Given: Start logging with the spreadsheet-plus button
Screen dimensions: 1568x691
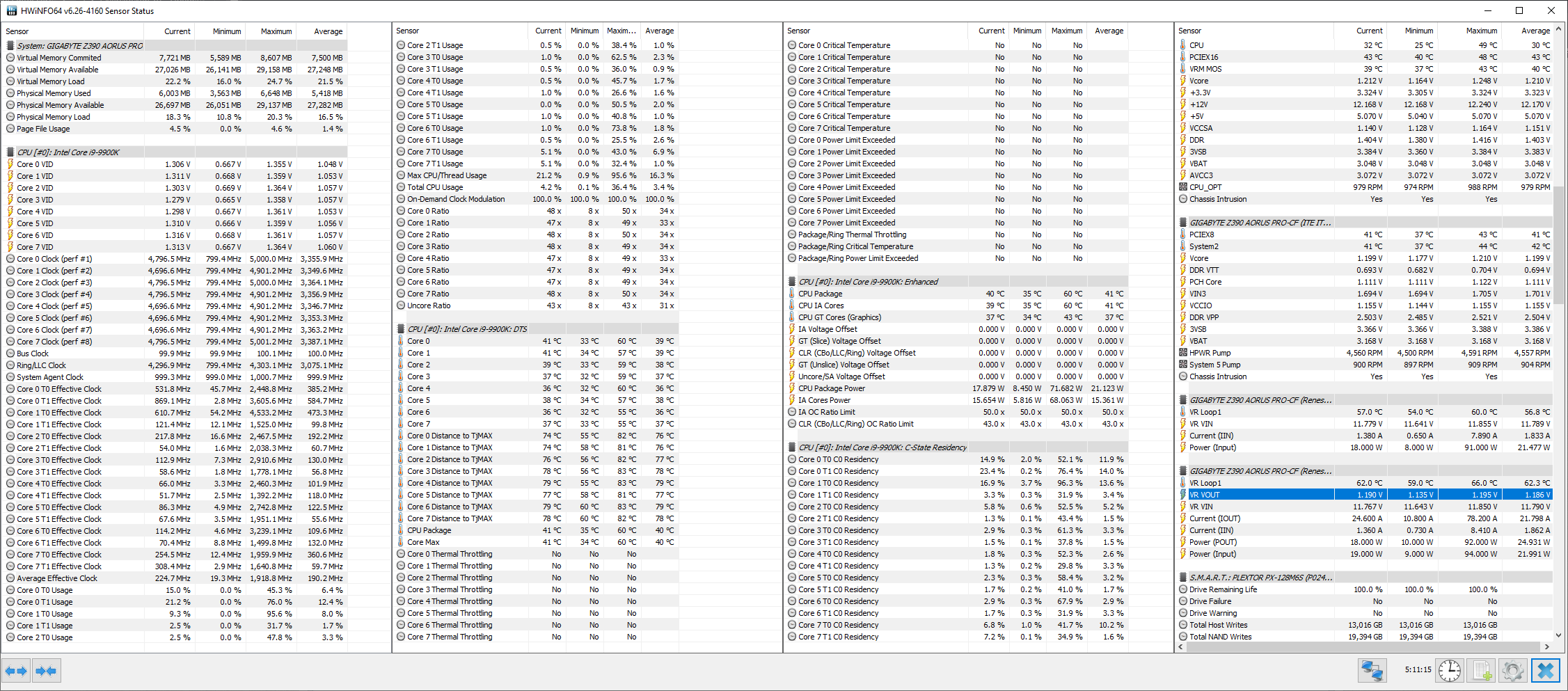Looking at the screenshot, I should click(x=1481, y=671).
